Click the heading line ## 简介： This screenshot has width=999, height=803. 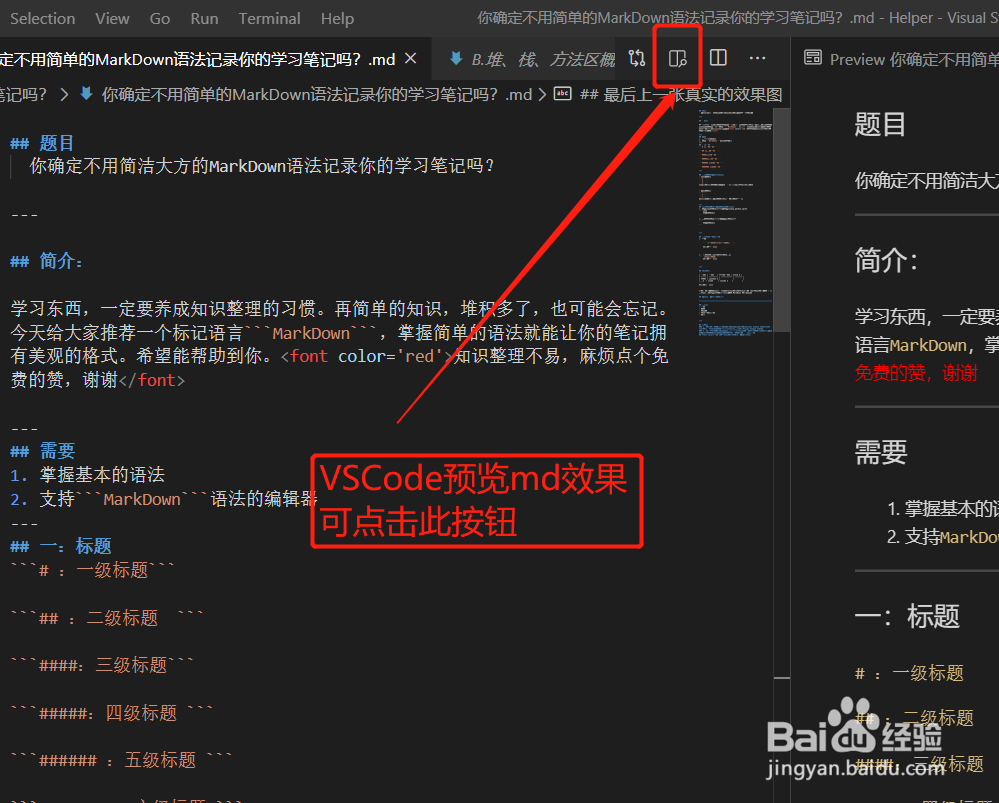click(x=47, y=261)
